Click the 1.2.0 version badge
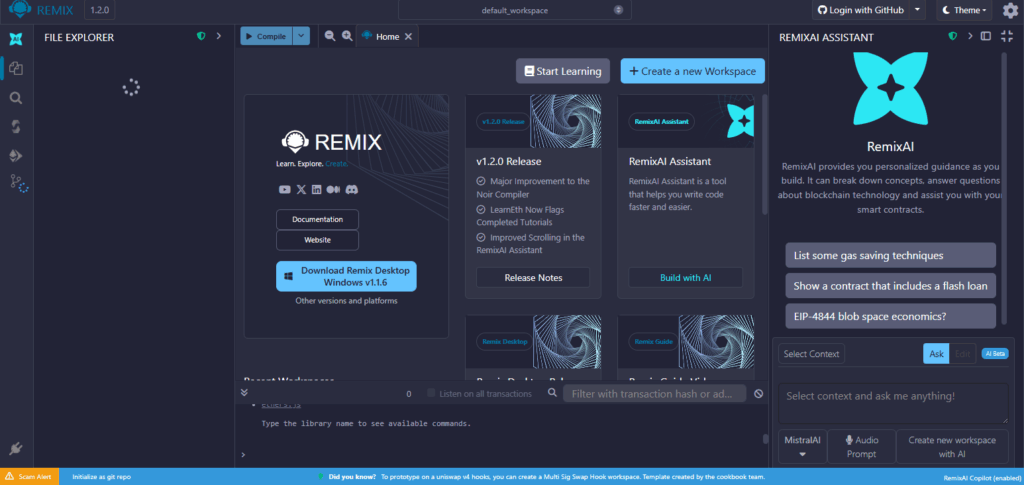This screenshot has height=485, width=1024. [100, 10]
